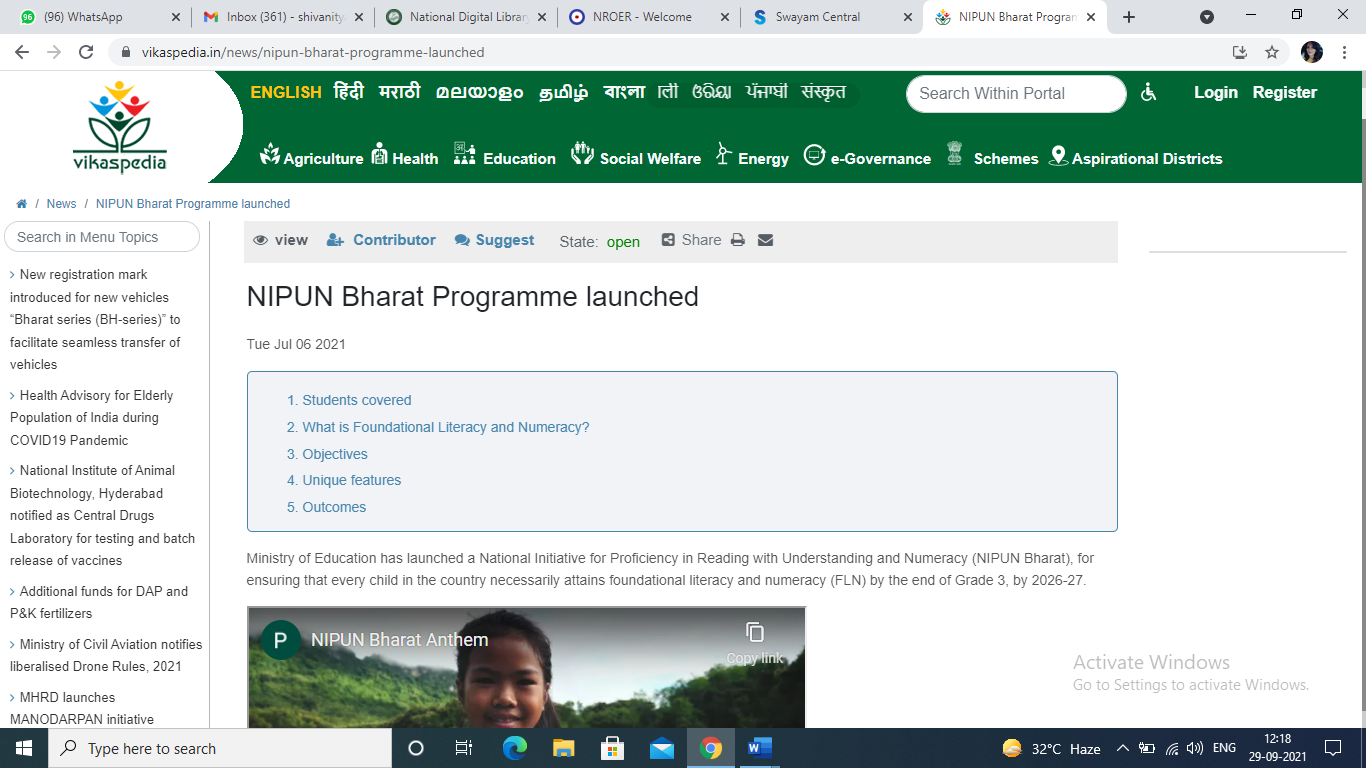Click the print icon beside Share
The width and height of the screenshot is (1366, 768).
[x=737, y=240]
